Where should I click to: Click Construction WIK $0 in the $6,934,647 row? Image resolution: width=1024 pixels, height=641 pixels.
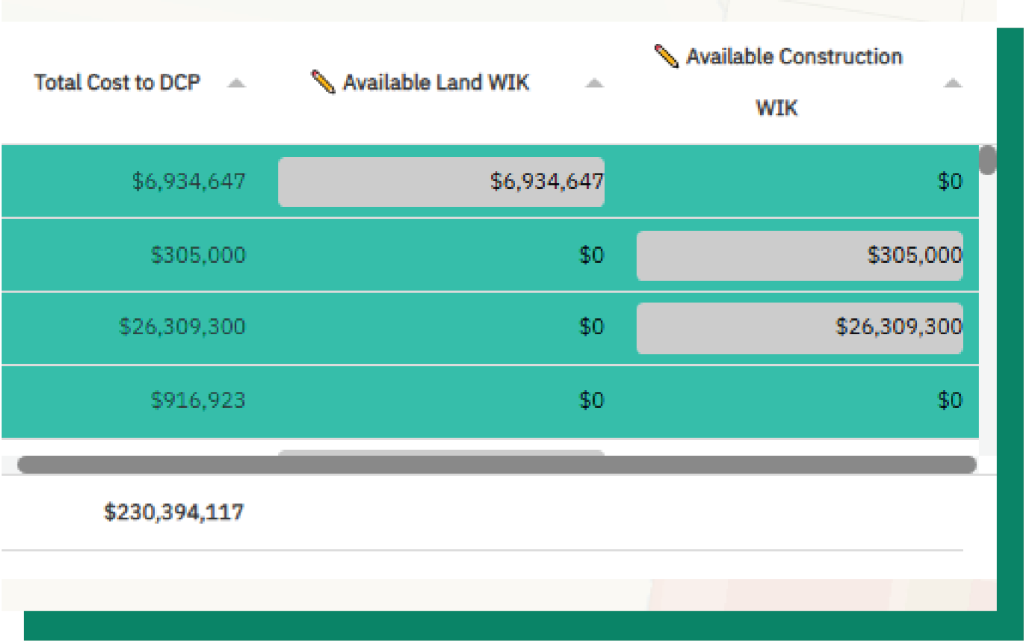coord(949,182)
